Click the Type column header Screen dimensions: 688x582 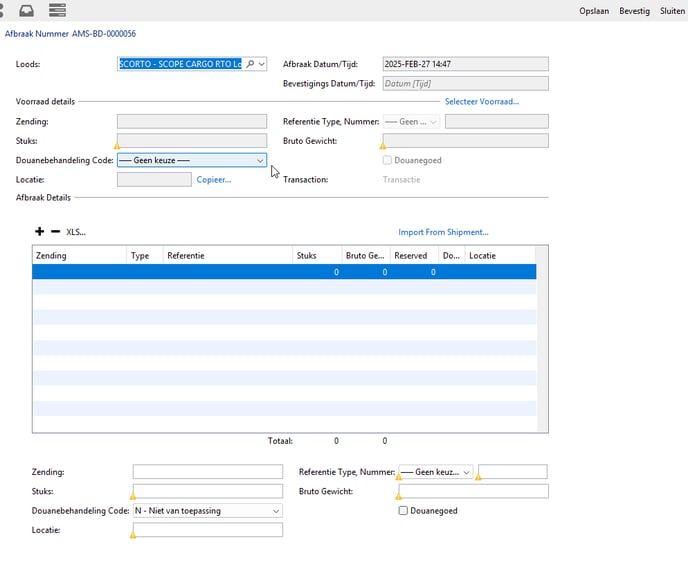click(145, 255)
